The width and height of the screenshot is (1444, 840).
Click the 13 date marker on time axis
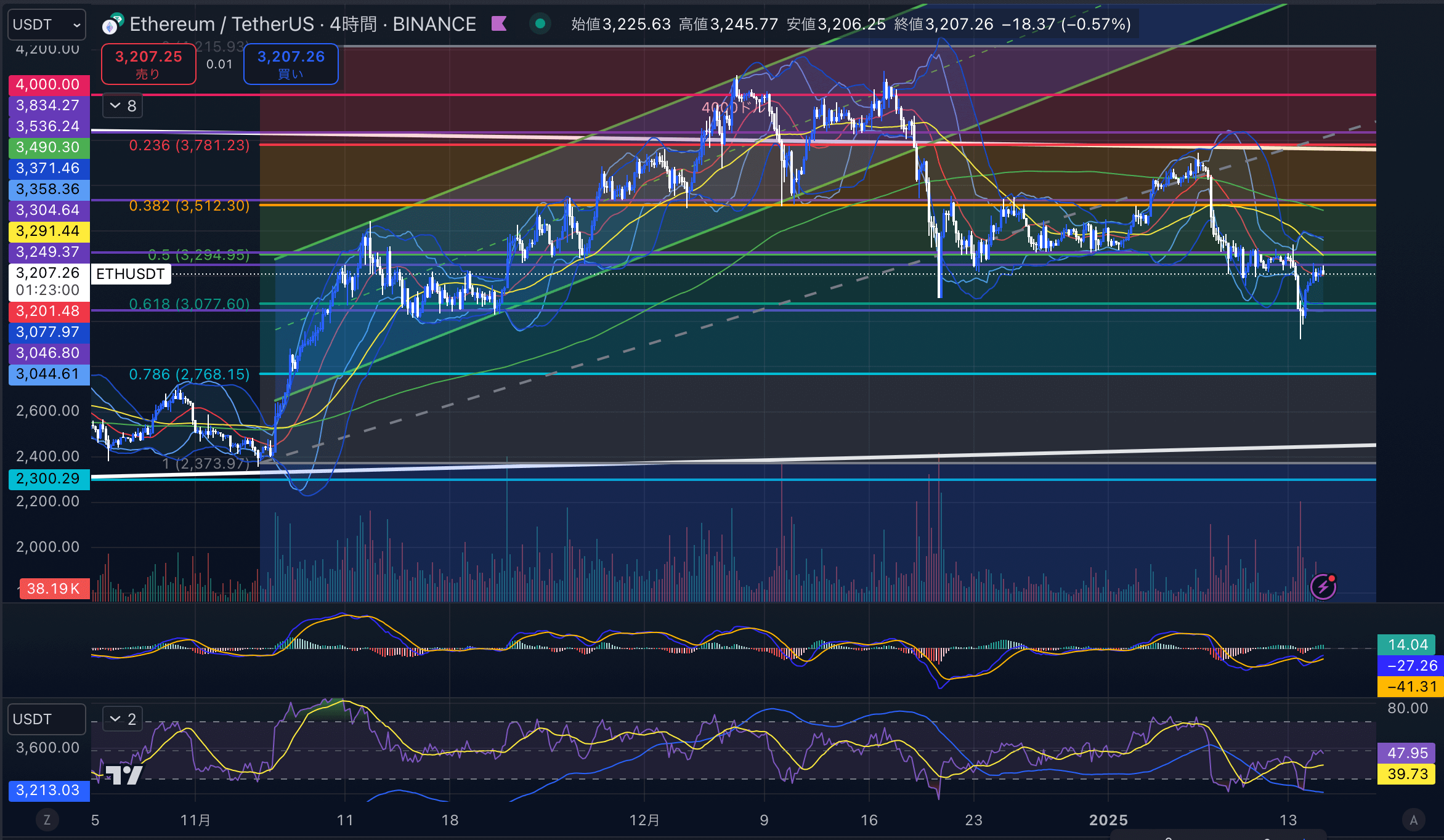[1288, 820]
